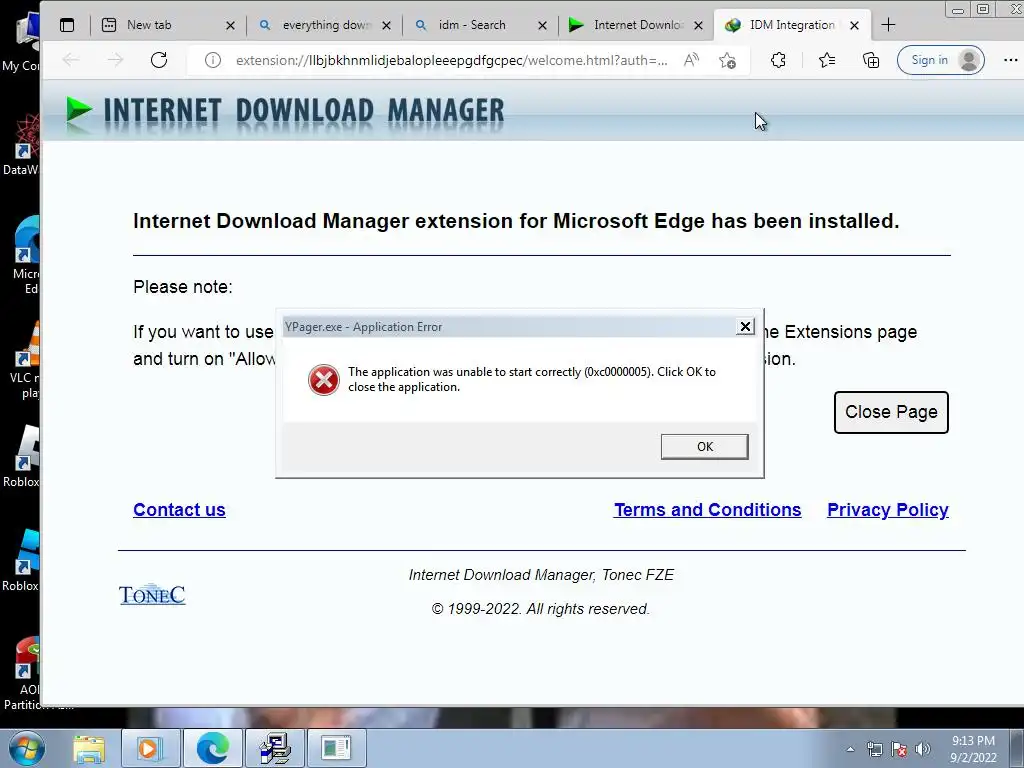Viewport: 1024px width, 768px height.
Task: View site information icon in address bar
Action: pyautogui.click(x=212, y=60)
